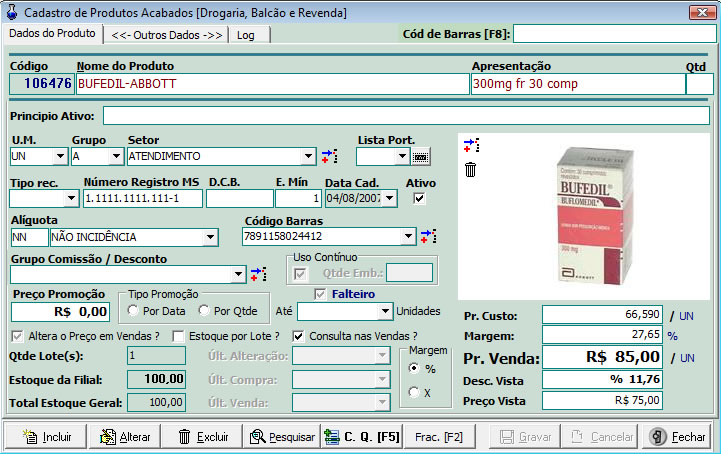
Task: Click the Gravar button
Action: pos(525,437)
